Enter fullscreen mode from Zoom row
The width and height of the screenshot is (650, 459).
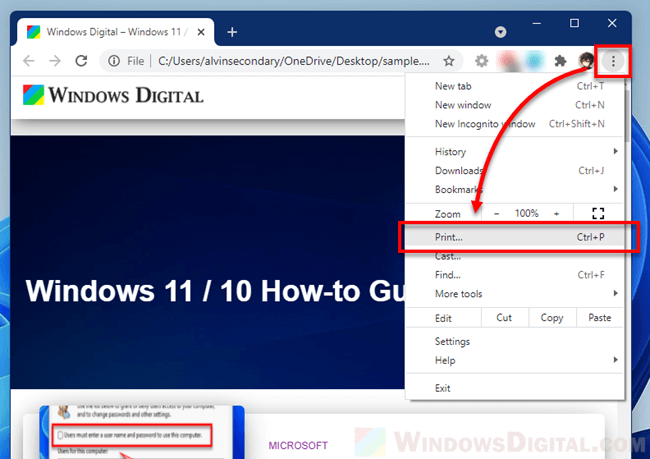click(x=598, y=214)
